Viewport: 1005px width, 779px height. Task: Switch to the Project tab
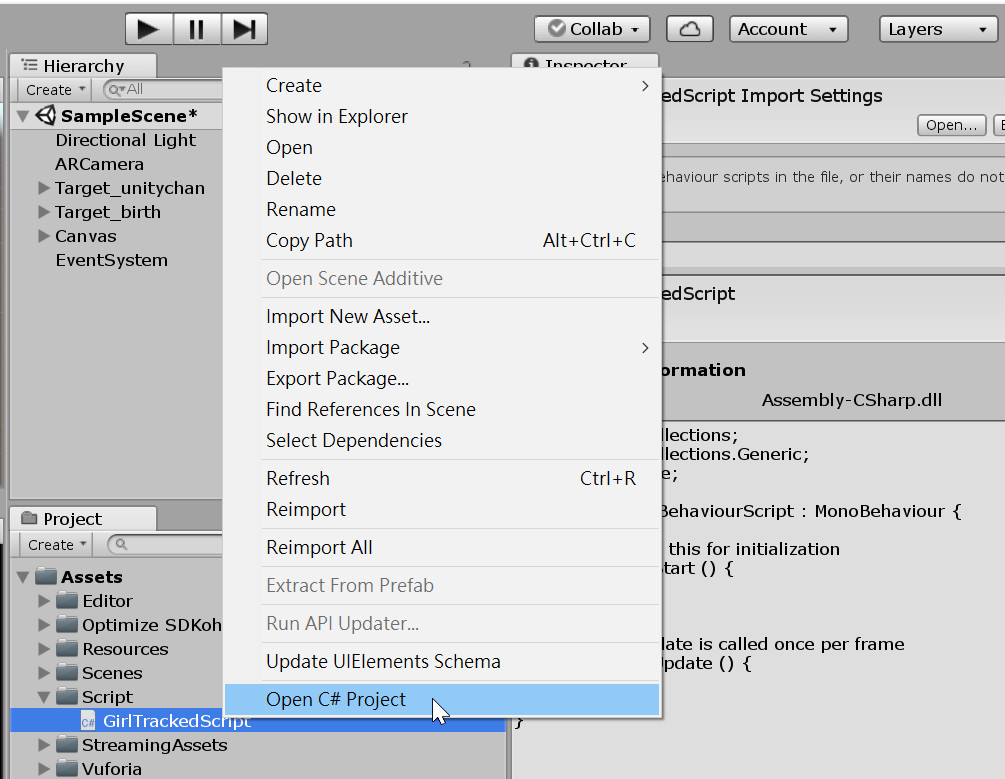pos(83,518)
